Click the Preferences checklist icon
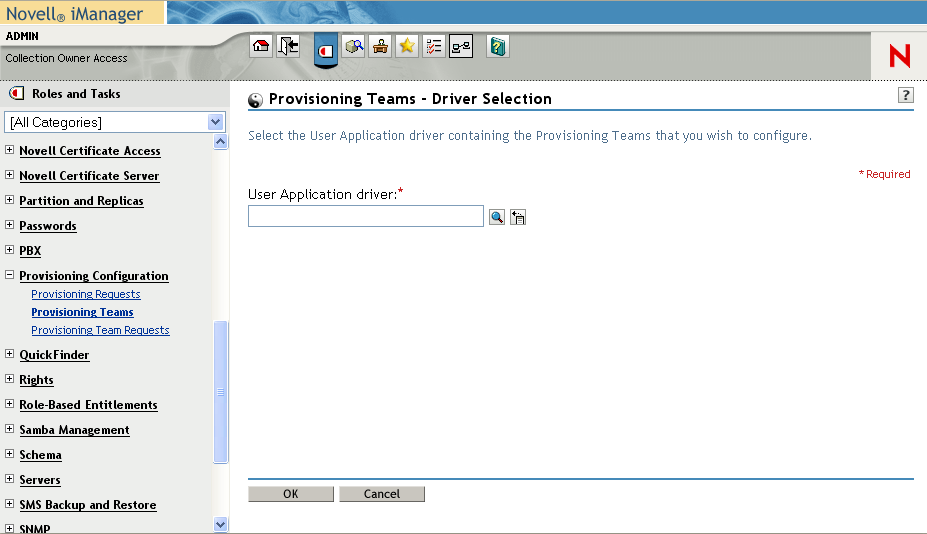The height and width of the screenshot is (534, 927). click(x=434, y=46)
